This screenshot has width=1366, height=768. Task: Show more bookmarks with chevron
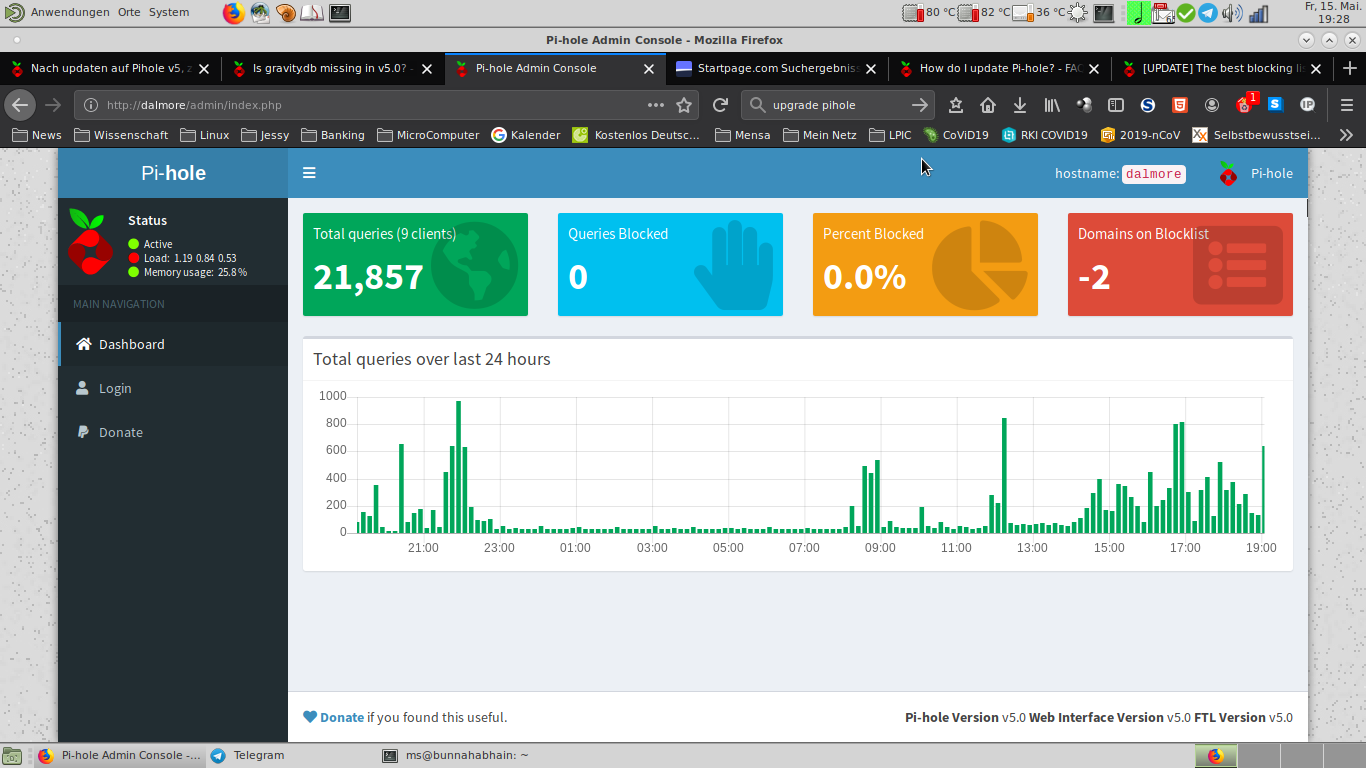coord(1346,135)
